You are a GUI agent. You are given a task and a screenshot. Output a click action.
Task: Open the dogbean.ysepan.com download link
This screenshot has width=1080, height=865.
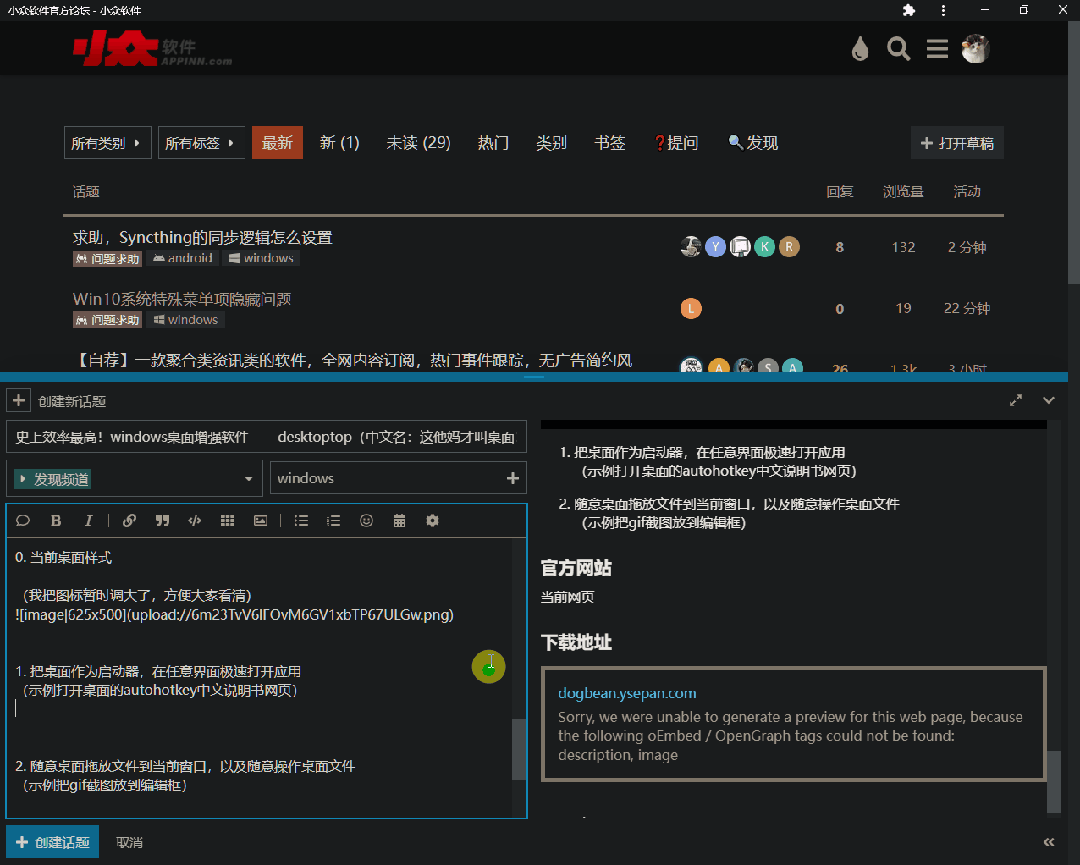[x=628, y=692]
